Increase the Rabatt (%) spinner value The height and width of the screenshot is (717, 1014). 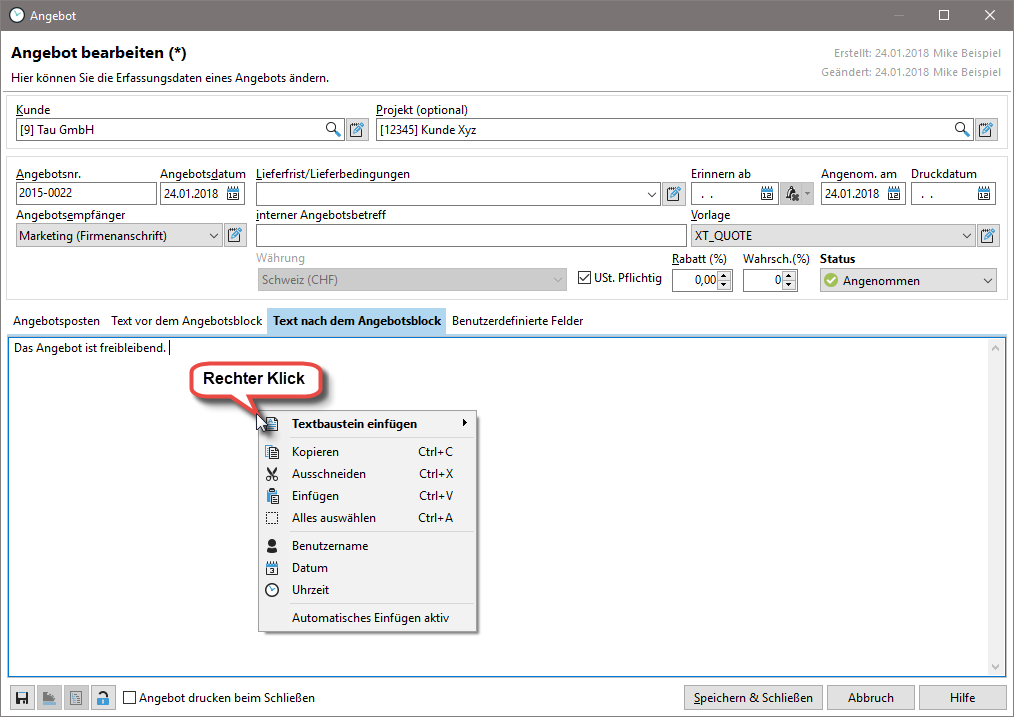coord(726,276)
